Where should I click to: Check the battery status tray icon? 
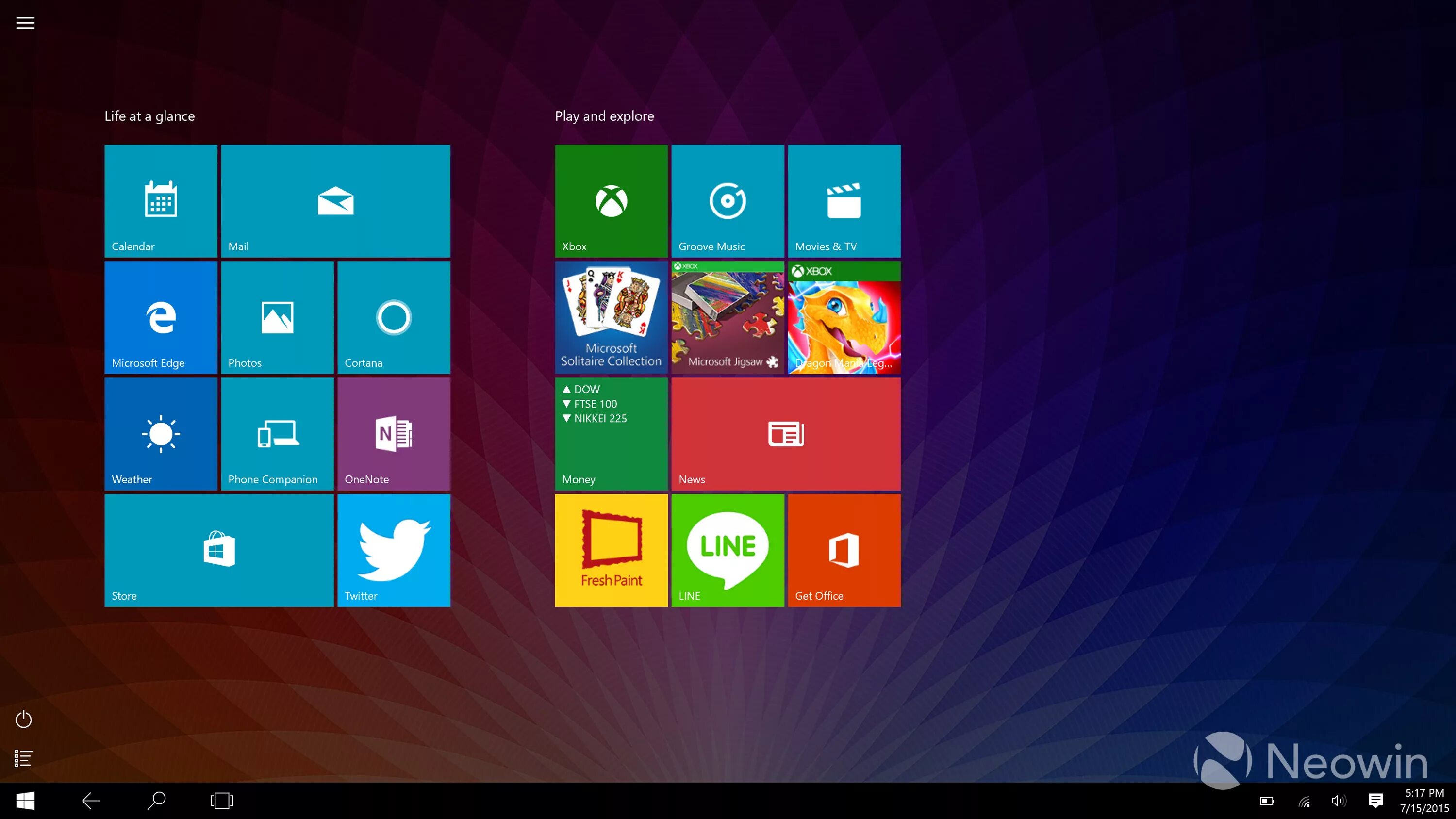coord(1267,801)
